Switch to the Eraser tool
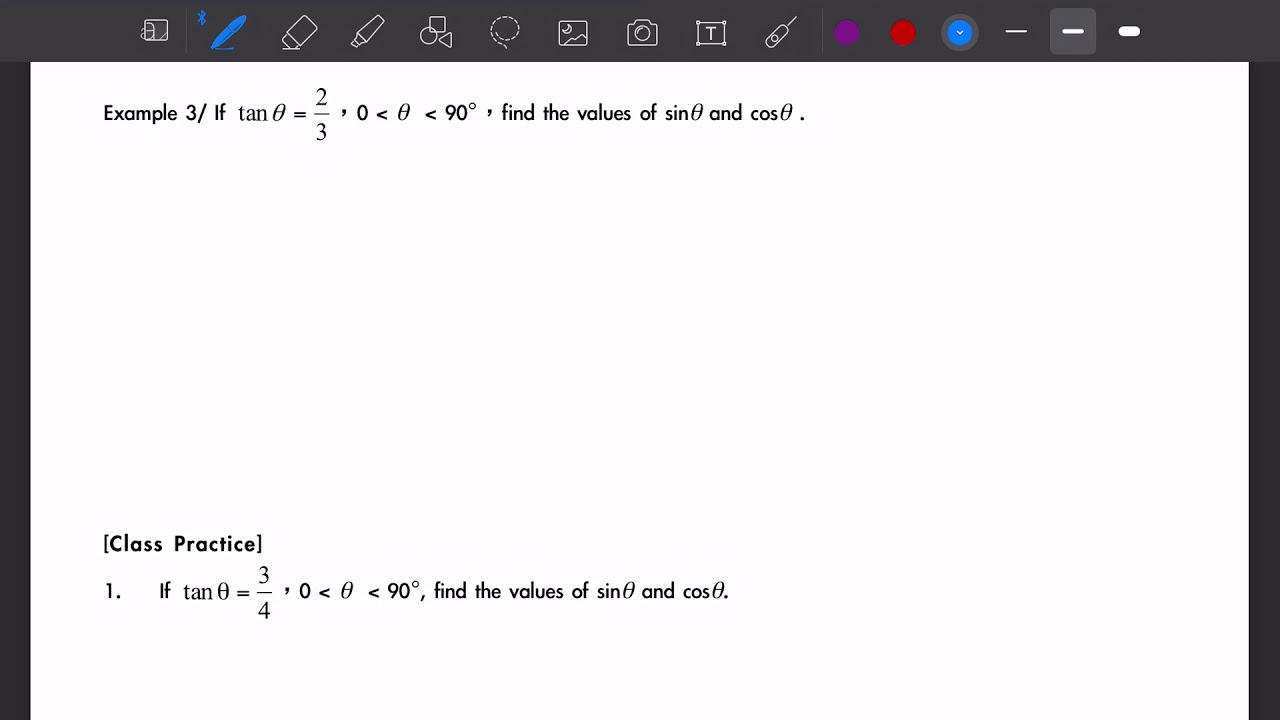This screenshot has height=720, width=1280. [x=299, y=32]
